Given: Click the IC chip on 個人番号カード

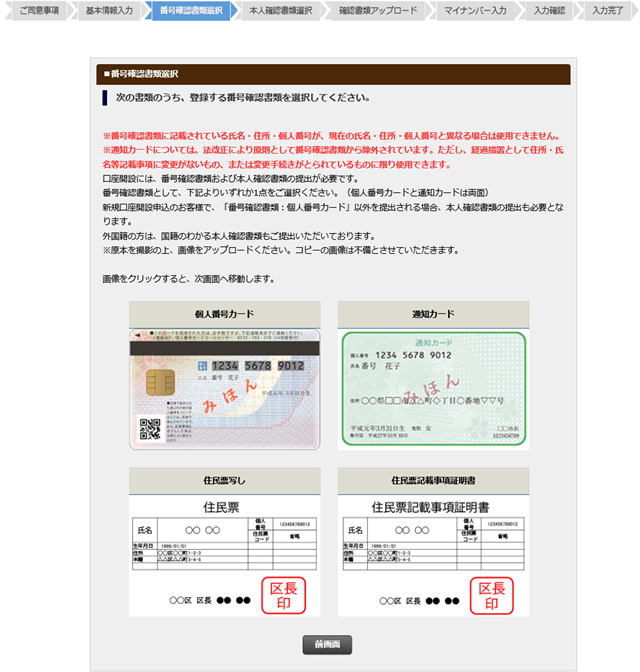Looking at the screenshot, I should pos(158,383).
